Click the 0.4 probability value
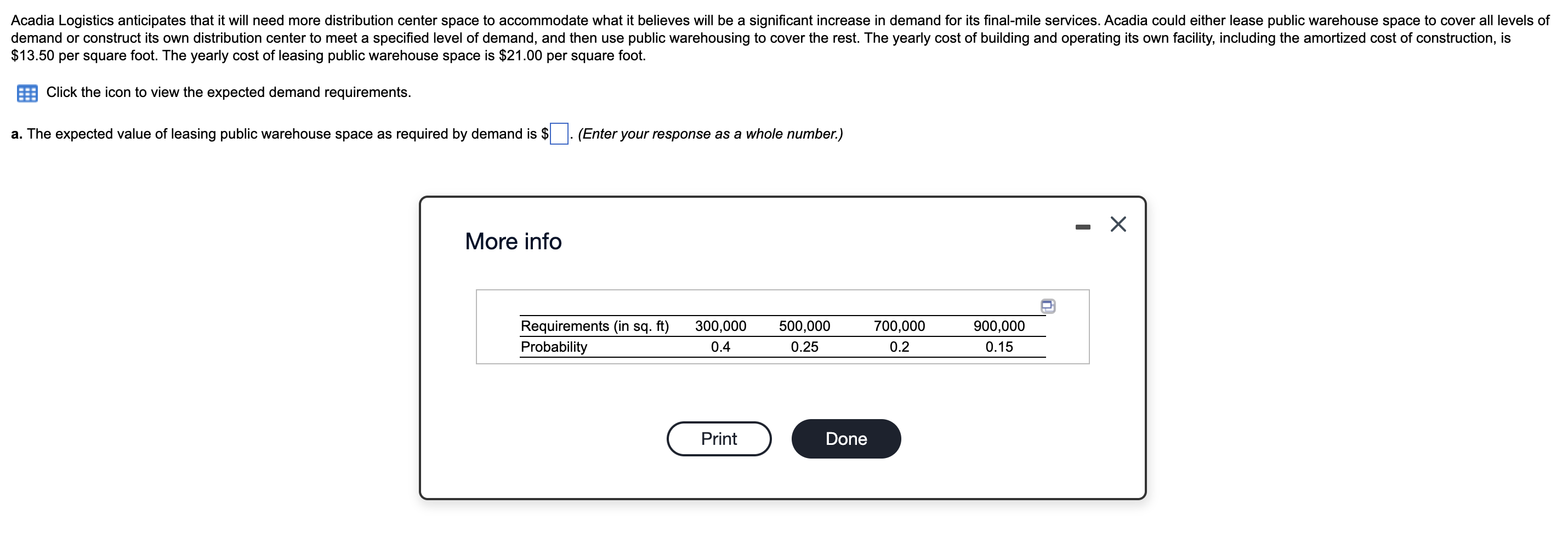Image resolution: width=1568 pixels, height=538 pixels. point(721,347)
